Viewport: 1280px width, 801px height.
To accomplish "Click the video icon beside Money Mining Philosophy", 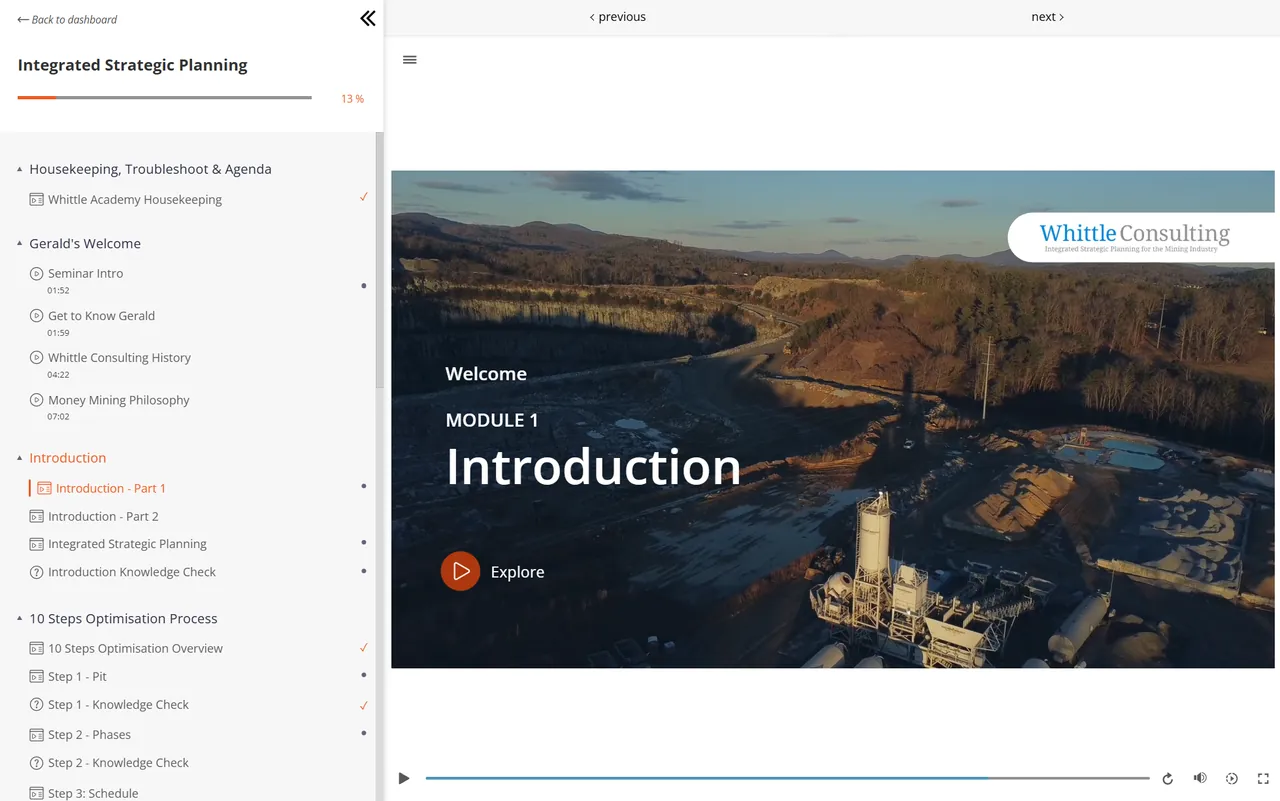I will pyautogui.click(x=37, y=400).
